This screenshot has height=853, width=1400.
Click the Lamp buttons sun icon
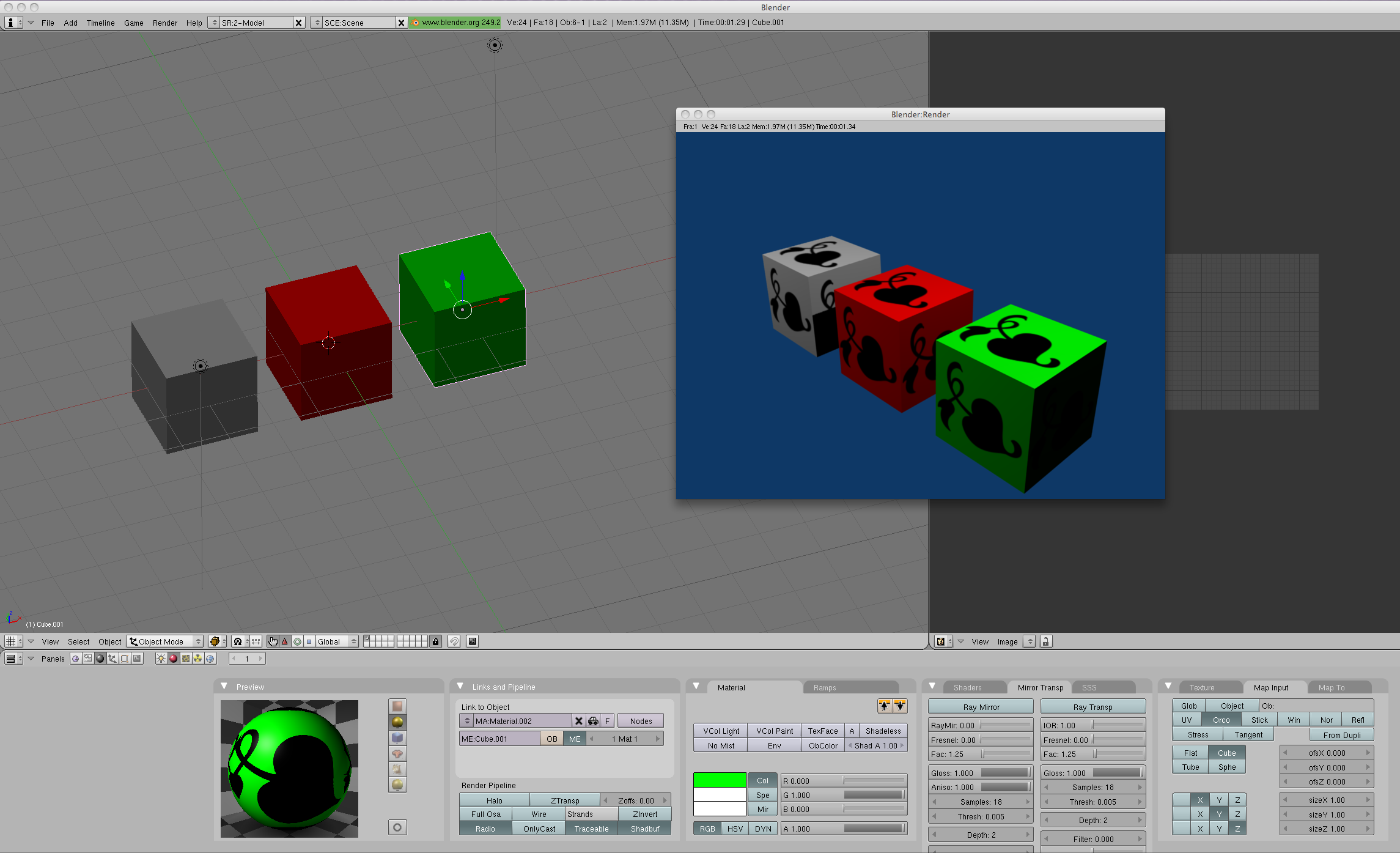point(161,659)
